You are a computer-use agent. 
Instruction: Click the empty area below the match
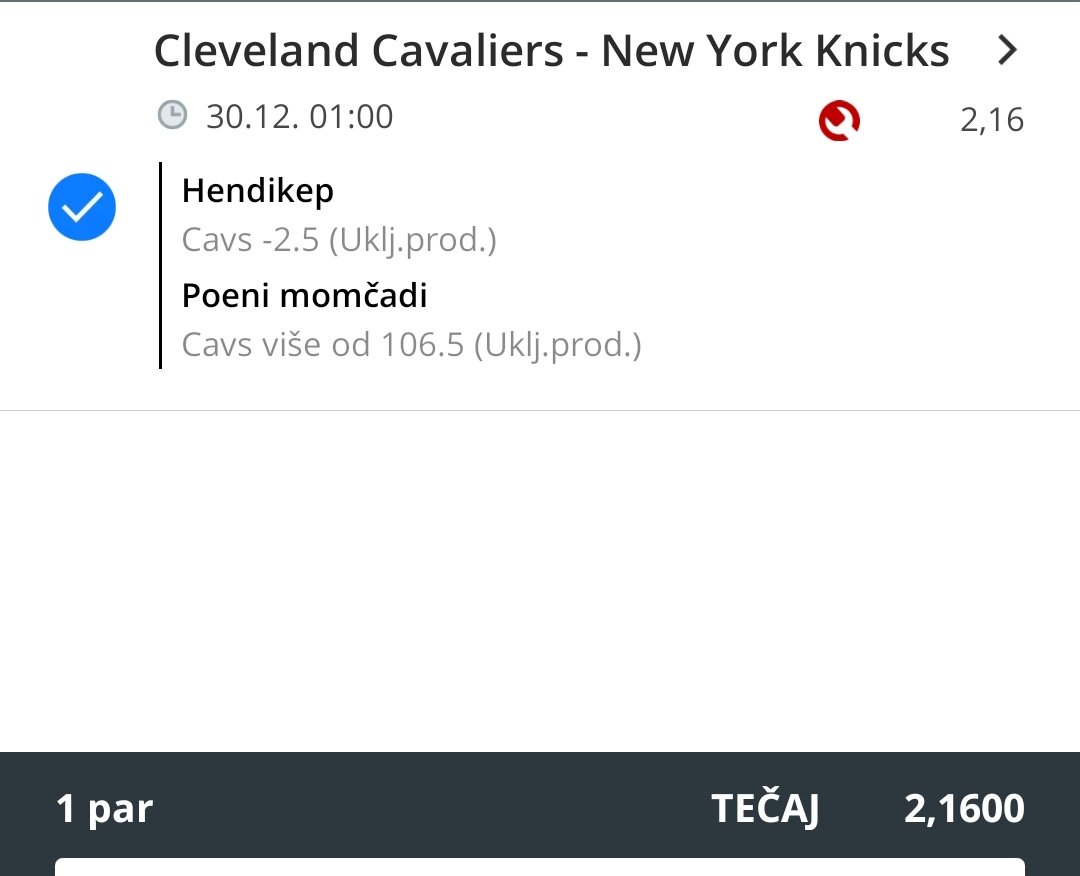pos(540,580)
